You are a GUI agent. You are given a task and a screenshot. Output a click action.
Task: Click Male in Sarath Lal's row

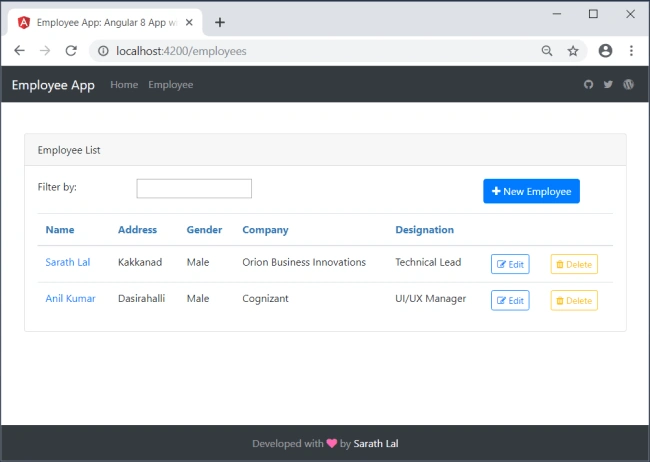click(198, 262)
